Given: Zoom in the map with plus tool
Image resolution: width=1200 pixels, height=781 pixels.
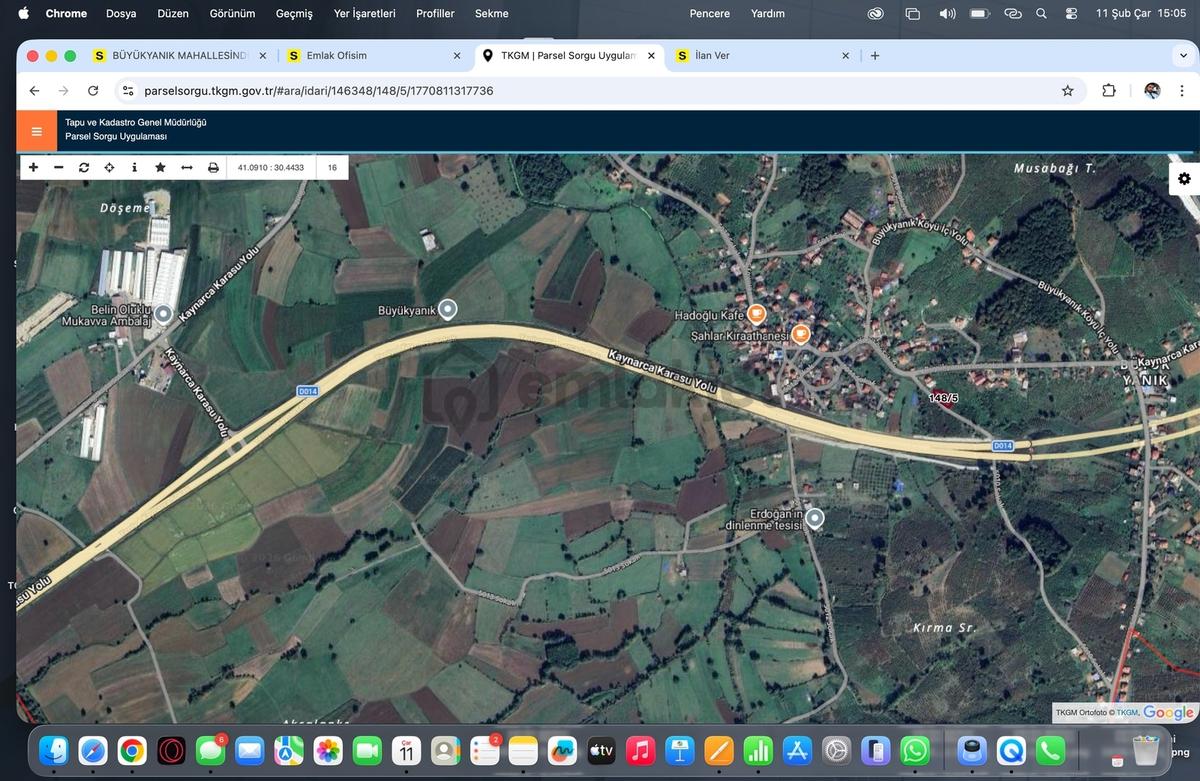Looking at the screenshot, I should pos(33,168).
